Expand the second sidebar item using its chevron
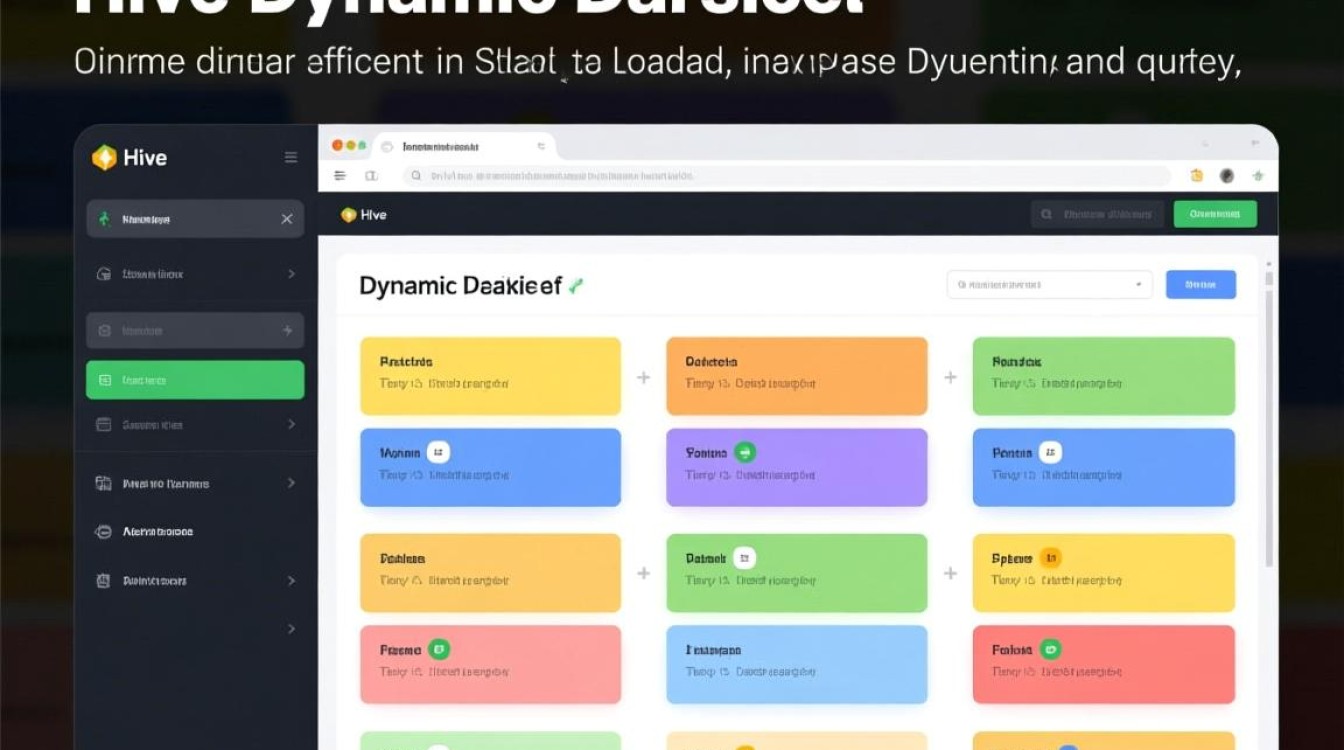The width and height of the screenshot is (1344, 750). click(291, 273)
